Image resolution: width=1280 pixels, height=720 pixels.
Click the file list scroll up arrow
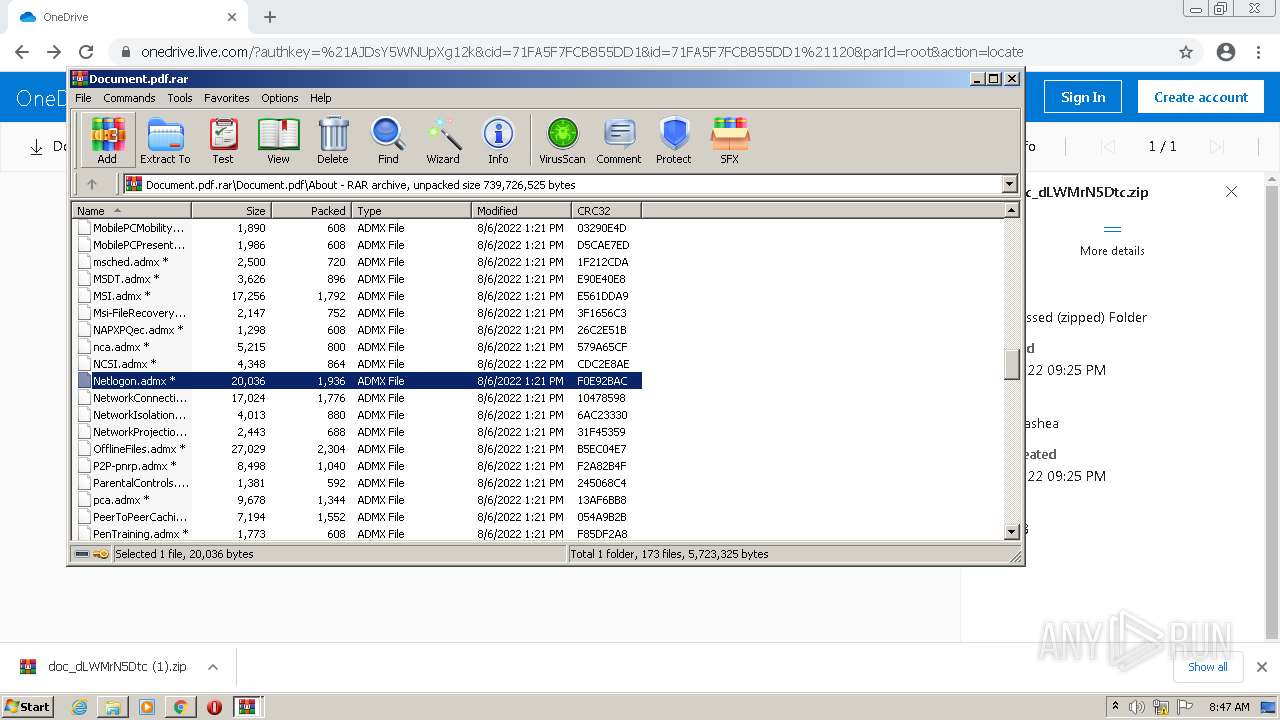coord(1011,210)
